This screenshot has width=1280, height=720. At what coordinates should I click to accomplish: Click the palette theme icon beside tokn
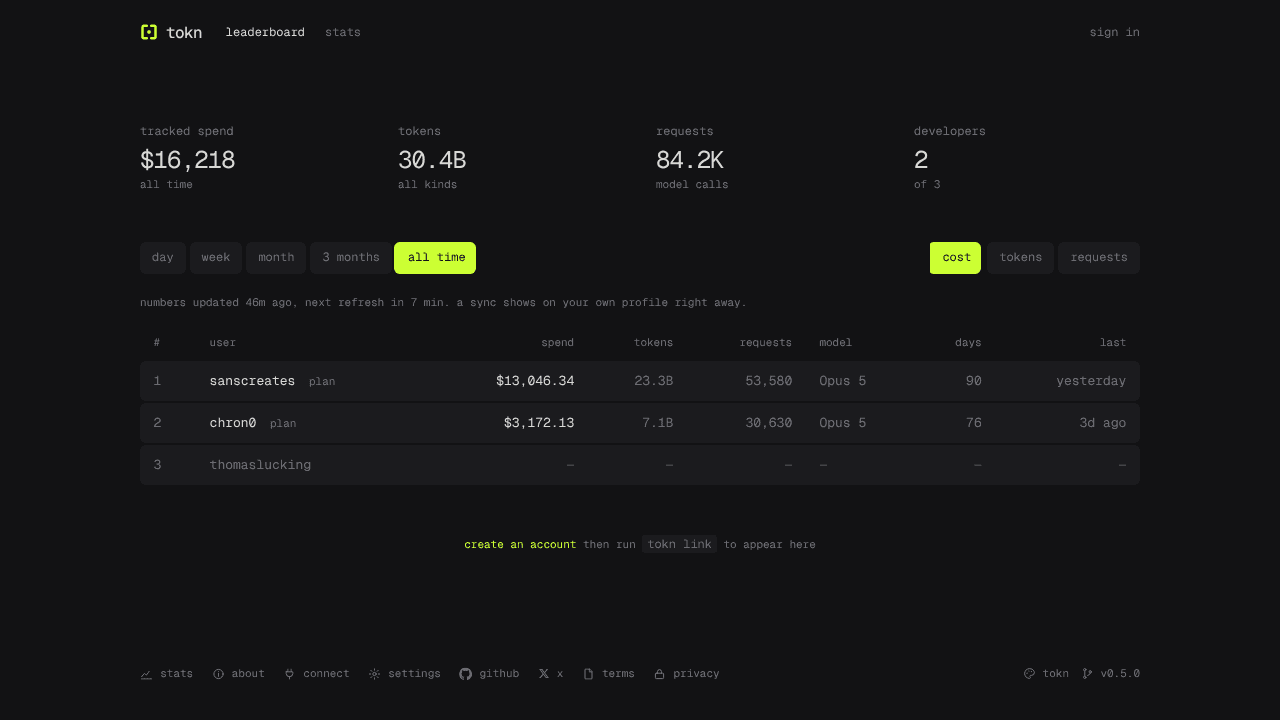pyautogui.click(x=1029, y=674)
